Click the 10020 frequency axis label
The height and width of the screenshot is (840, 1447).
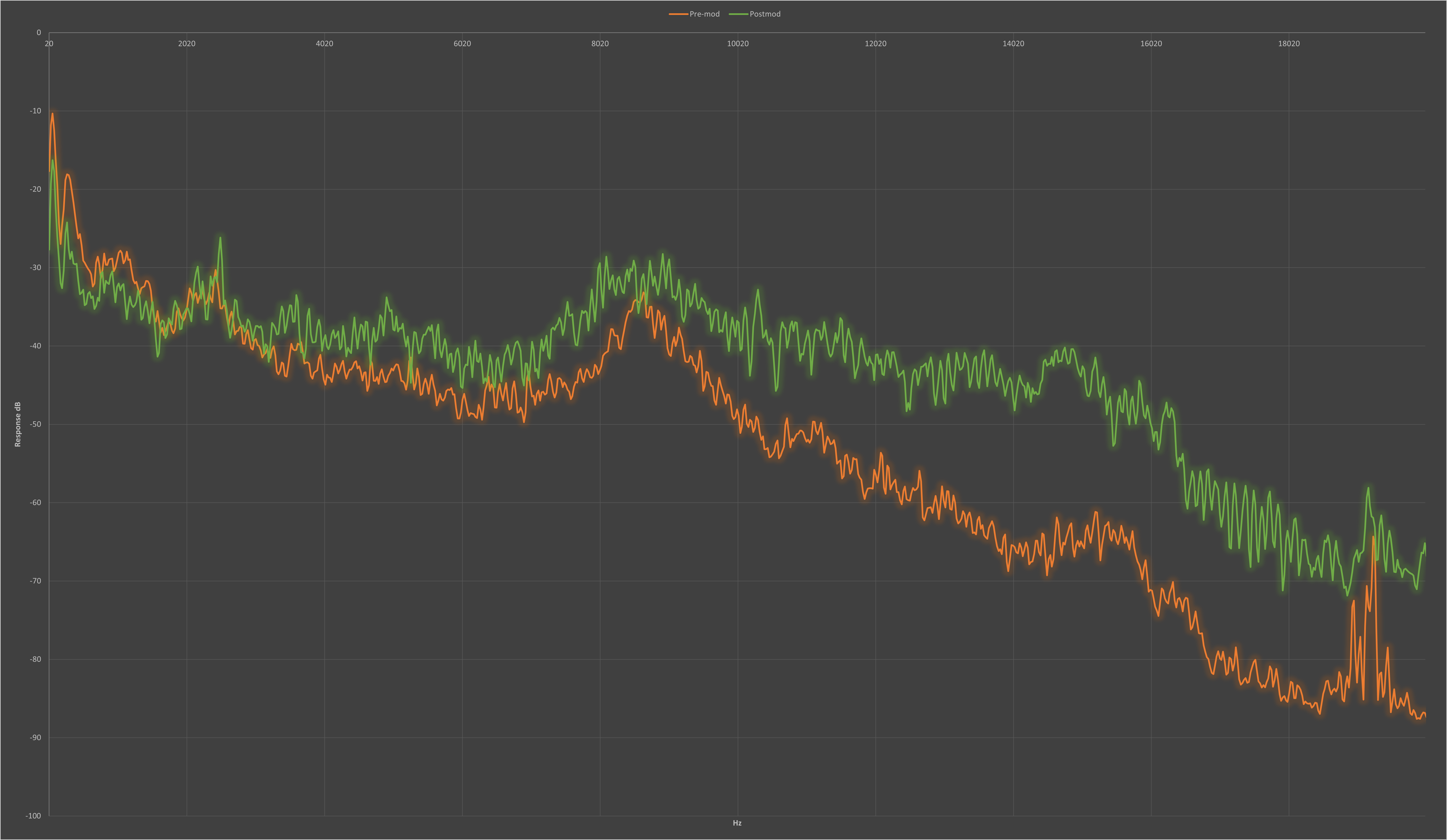738,44
